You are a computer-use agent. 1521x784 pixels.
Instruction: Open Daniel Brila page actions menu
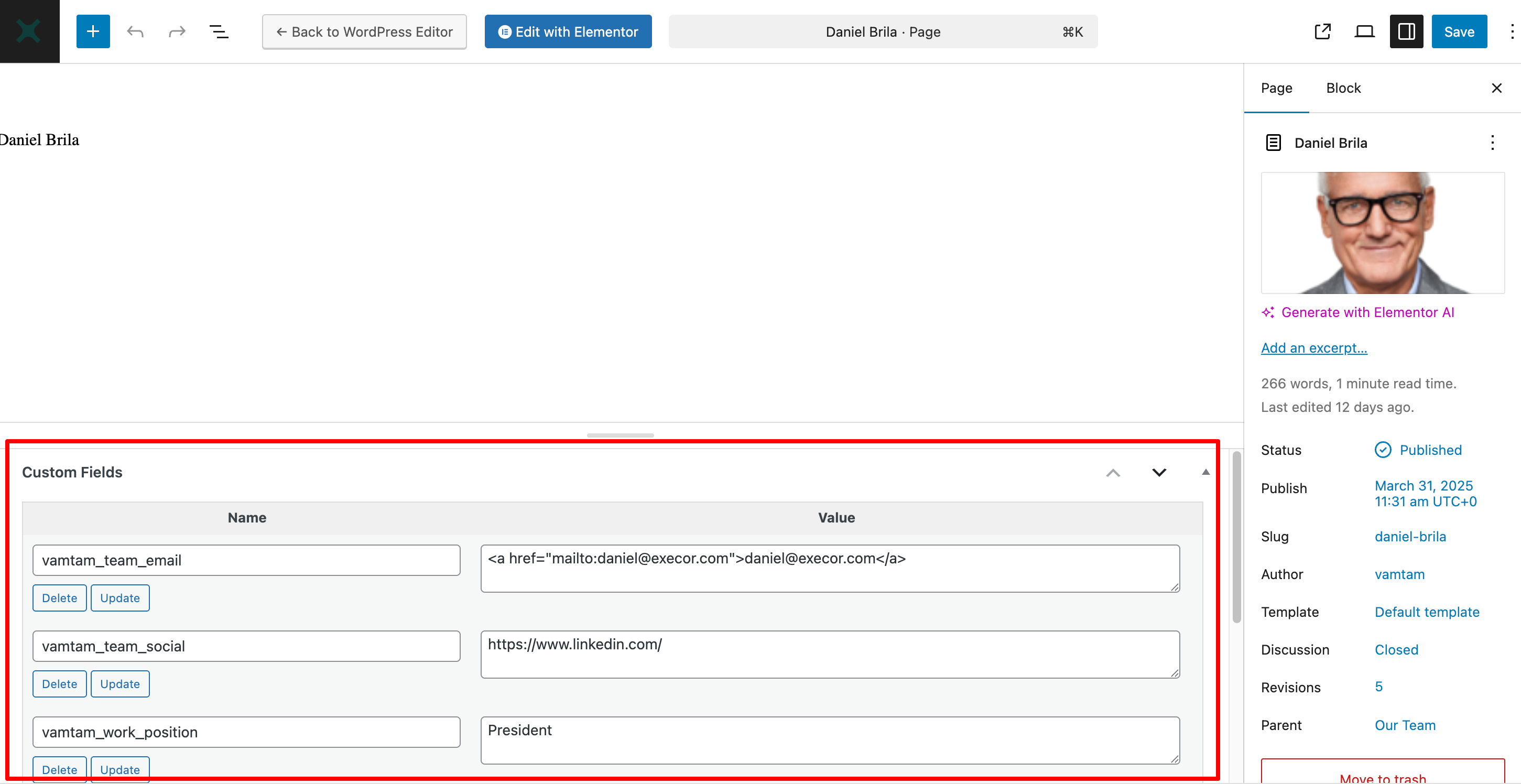tap(1492, 143)
